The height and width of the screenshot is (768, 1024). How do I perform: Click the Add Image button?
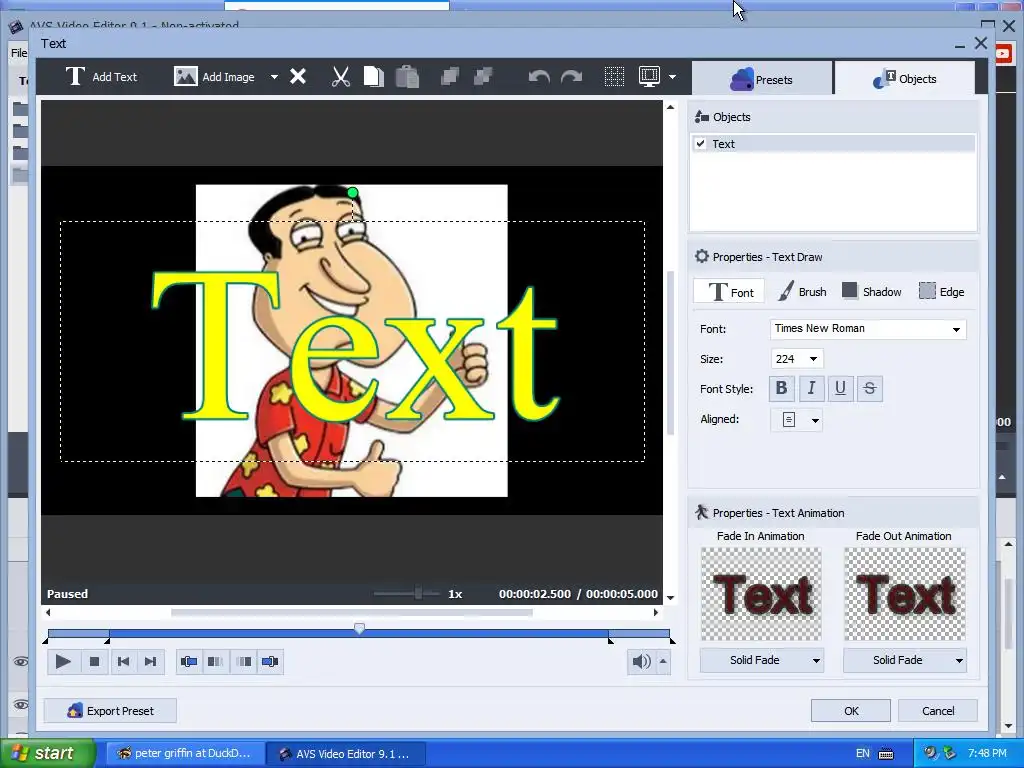[x=214, y=77]
